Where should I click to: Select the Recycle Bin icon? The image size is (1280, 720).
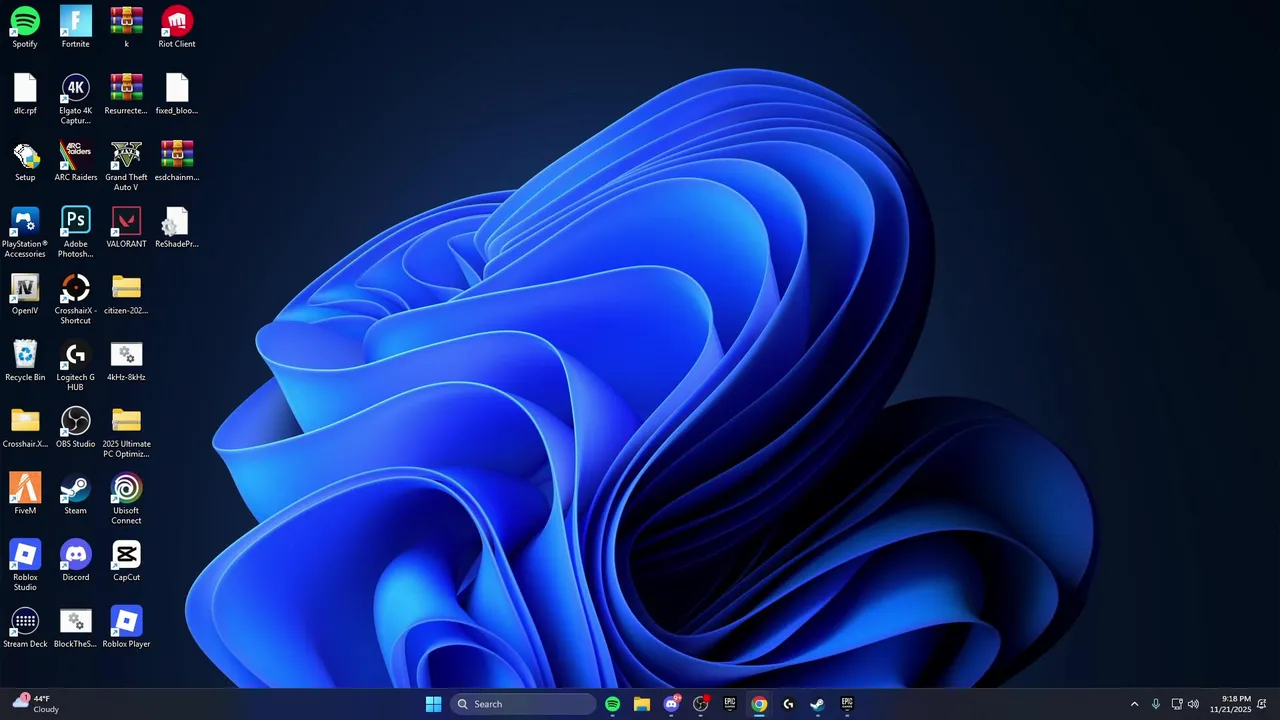pos(25,361)
